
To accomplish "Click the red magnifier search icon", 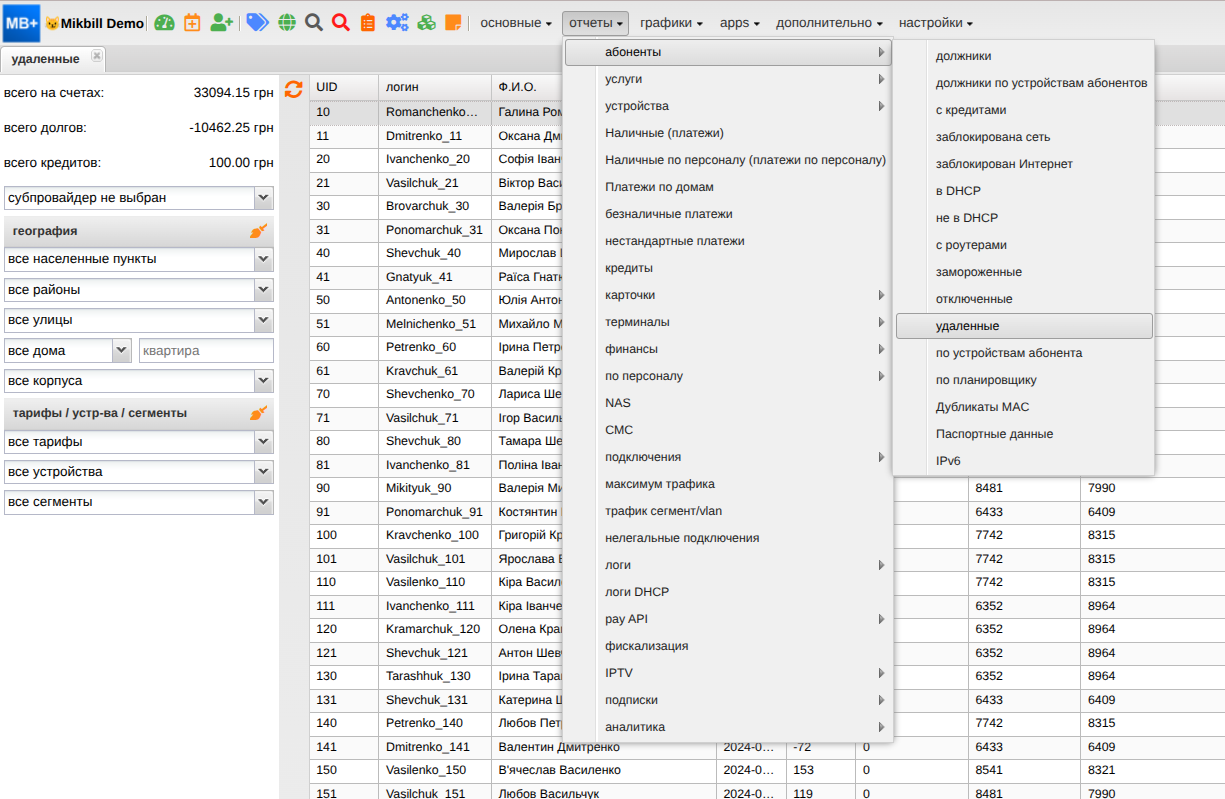I will (x=341, y=22).
